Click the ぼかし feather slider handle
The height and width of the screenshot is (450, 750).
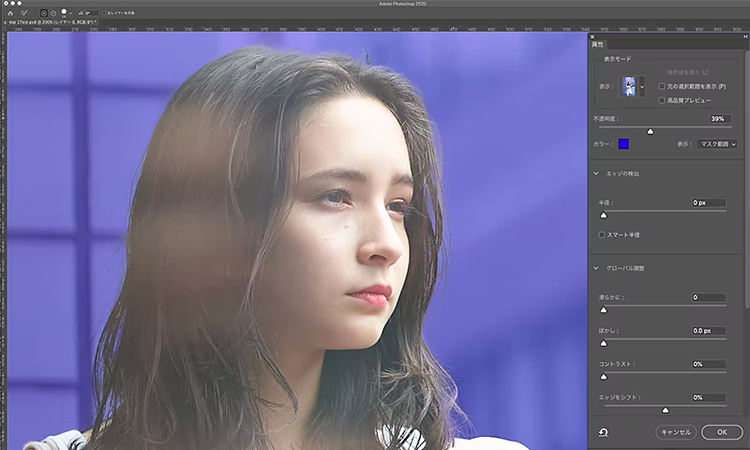[604, 343]
